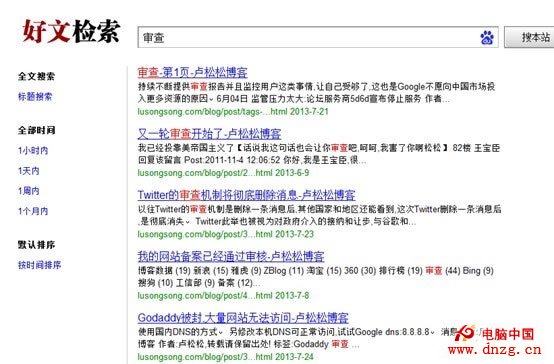Select 全文搜索 search mode
Image resolution: width=554 pixels, height=364 pixels.
click(36, 76)
